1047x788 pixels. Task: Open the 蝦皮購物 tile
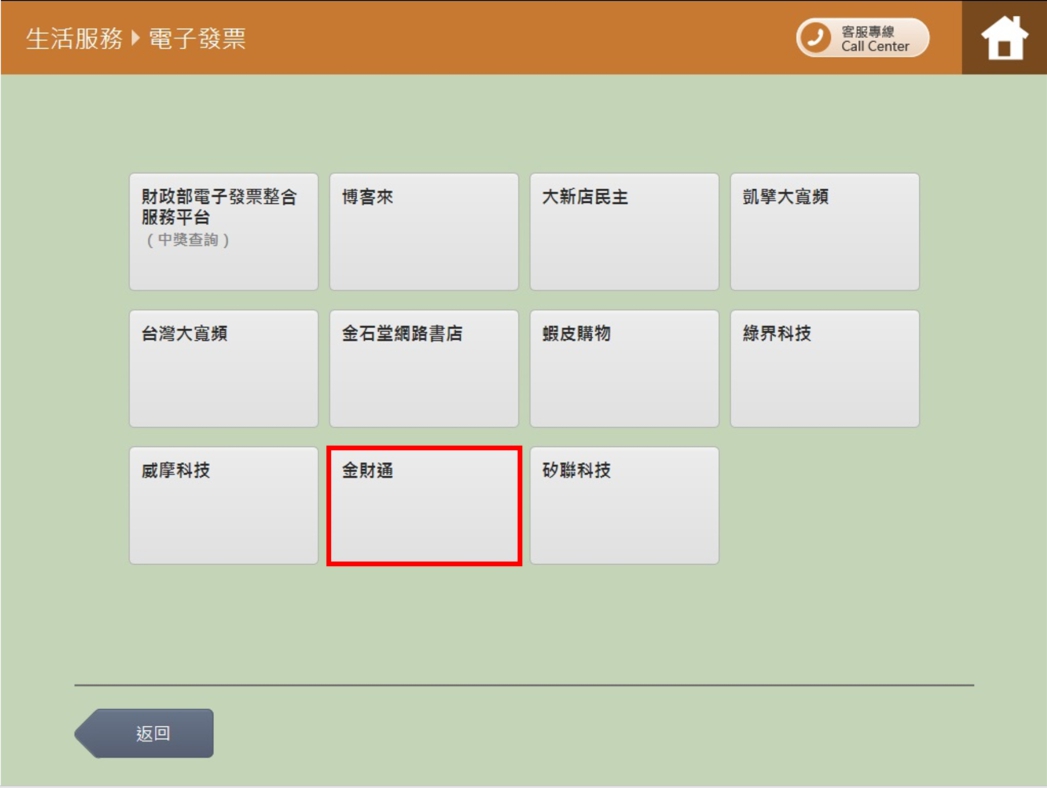[623, 367]
